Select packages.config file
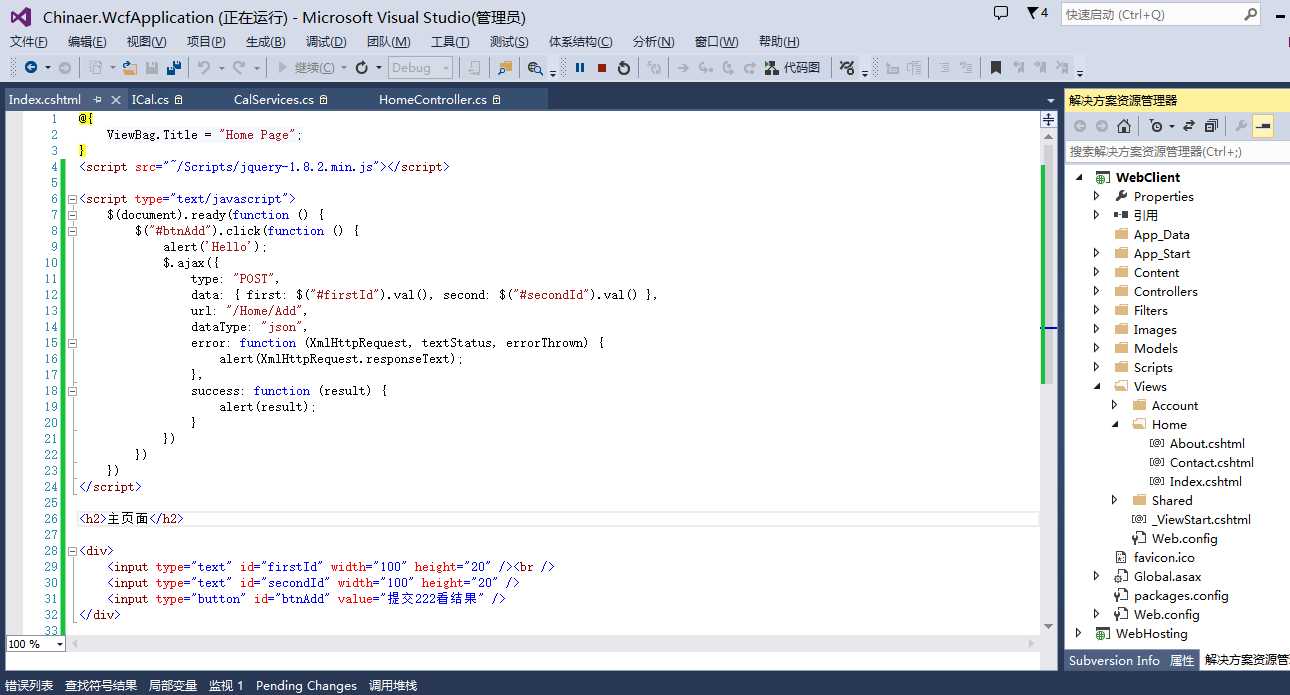This screenshot has width=1290, height=695. point(1181,595)
